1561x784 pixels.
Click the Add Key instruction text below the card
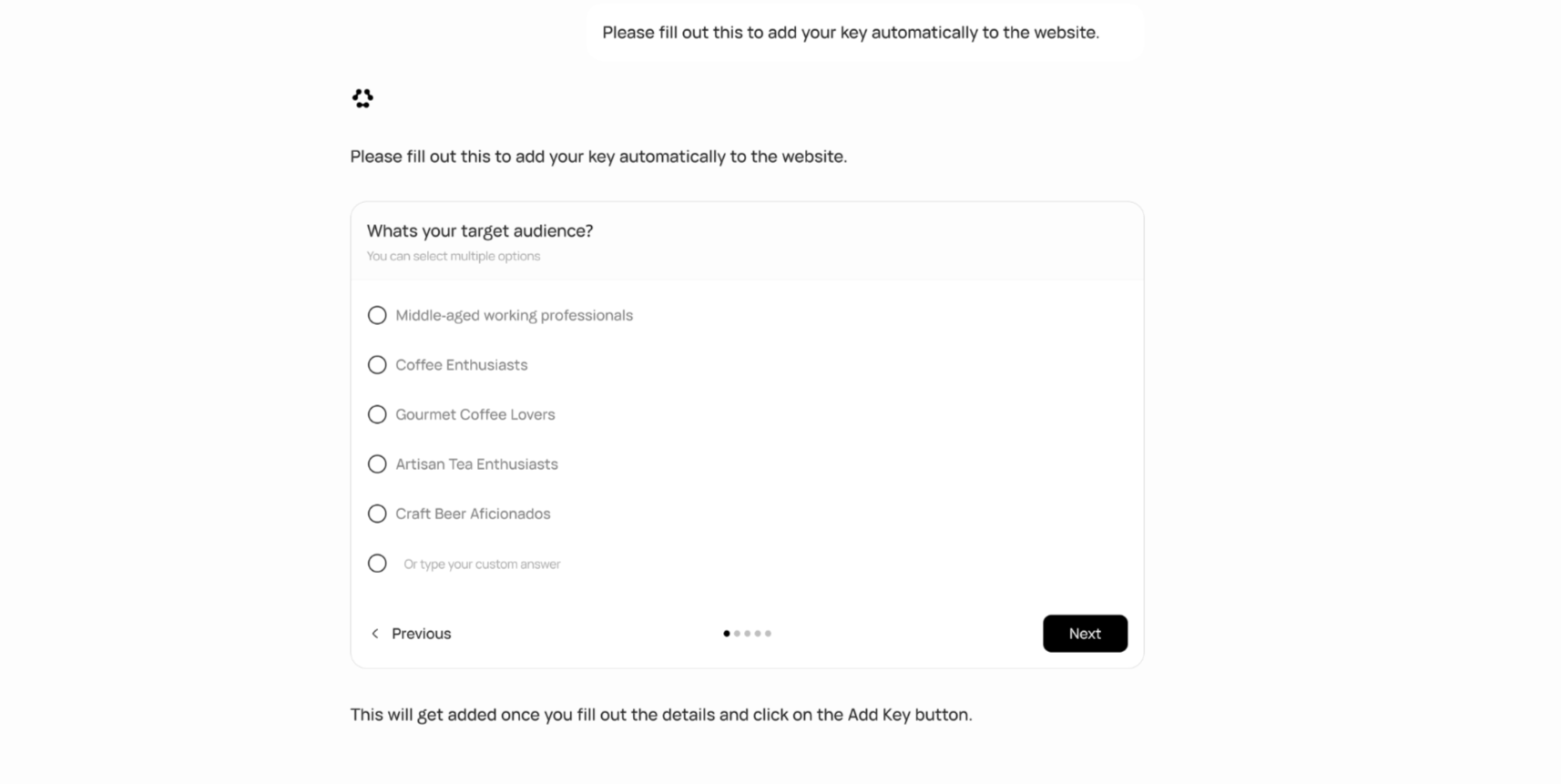point(661,714)
